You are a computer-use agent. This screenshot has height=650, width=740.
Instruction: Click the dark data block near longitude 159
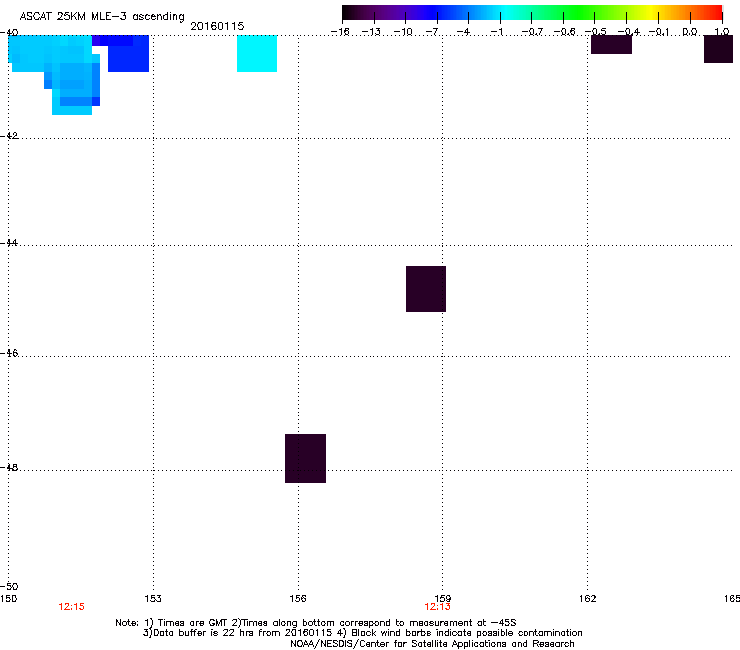click(426, 289)
